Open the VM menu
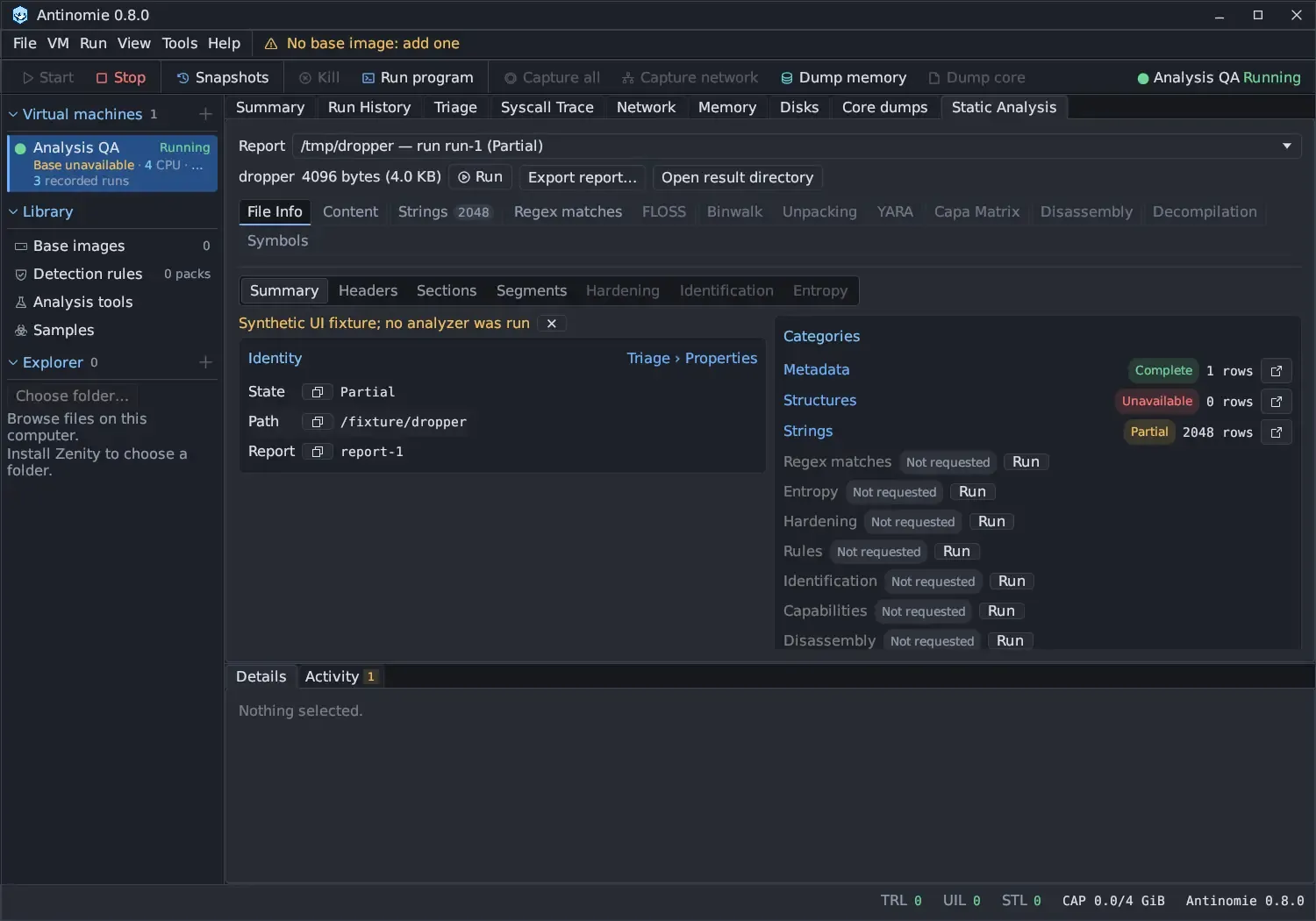Image resolution: width=1316 pixels, height=921 pixels. [58, 43]
